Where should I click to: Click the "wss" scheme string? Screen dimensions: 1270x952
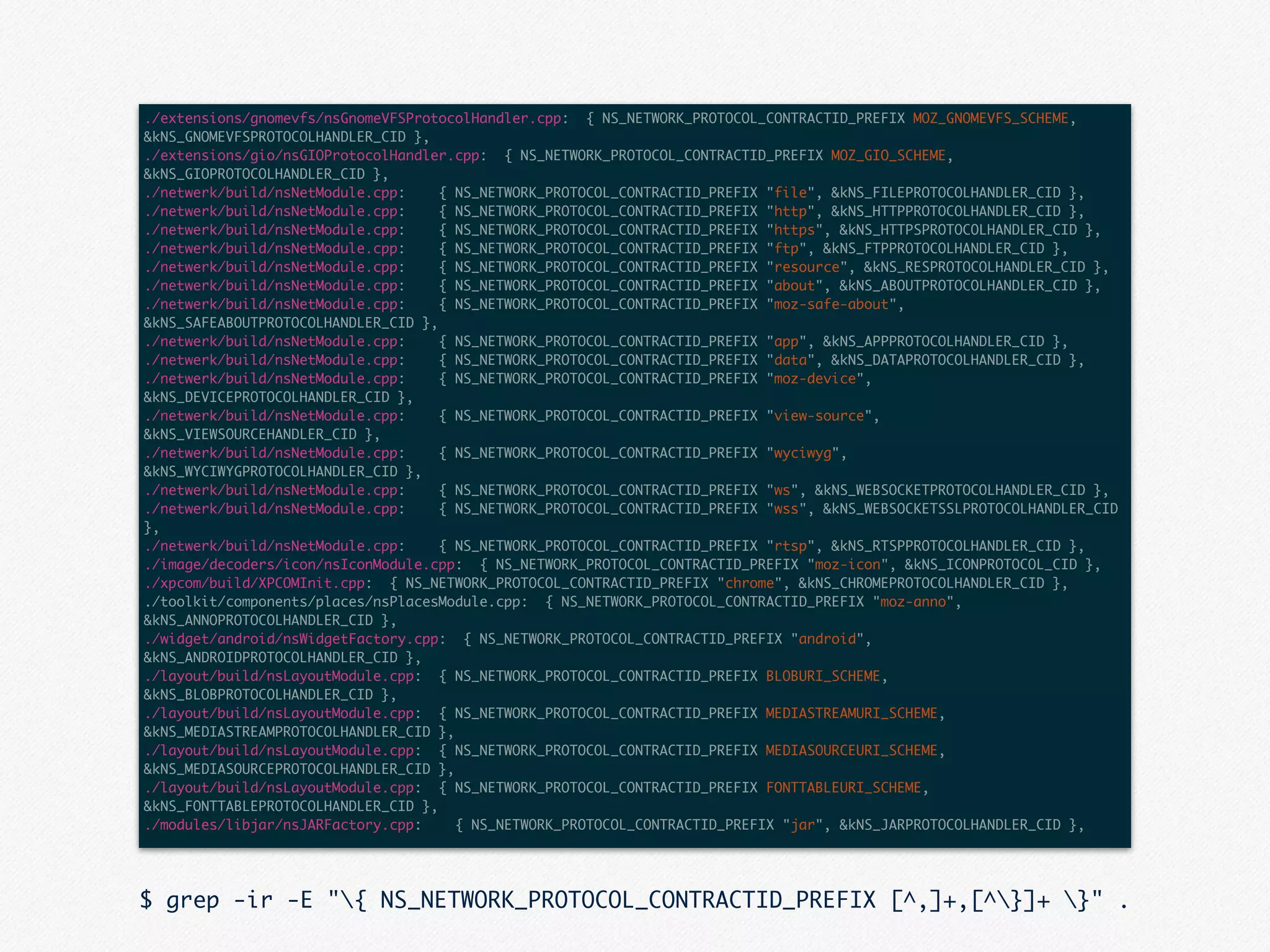click(786, 509)
